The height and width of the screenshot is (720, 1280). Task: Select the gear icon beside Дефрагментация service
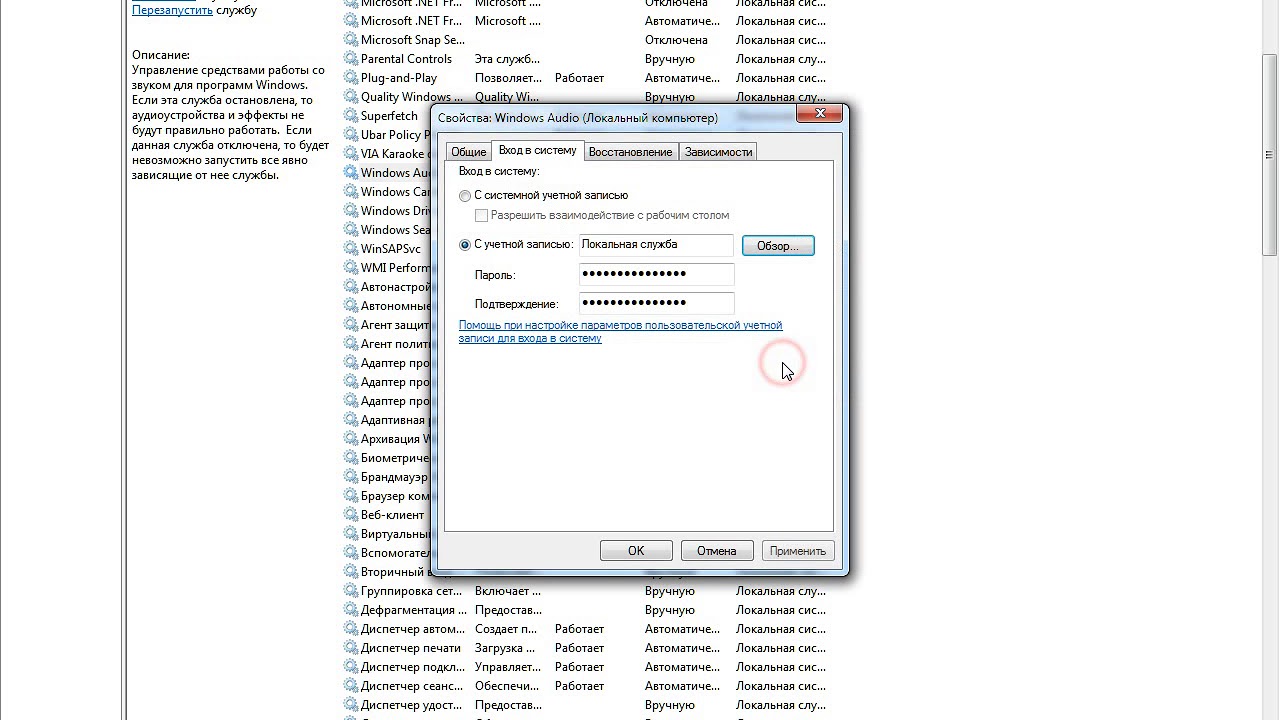tap(351, 610)
